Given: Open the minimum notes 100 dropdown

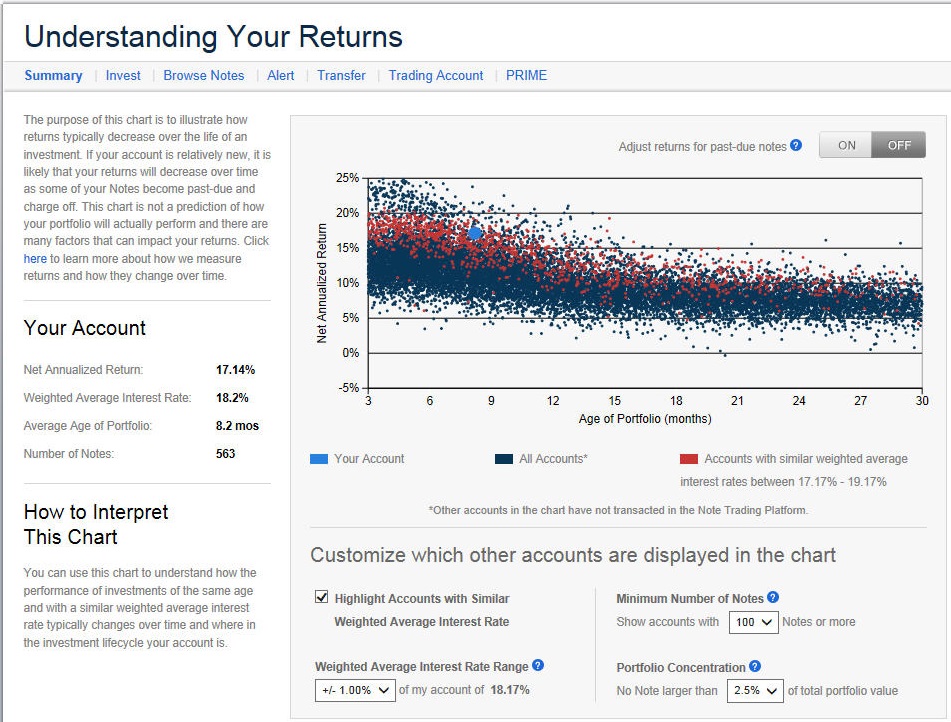Looking at the screenshot, I should coord(752,622).
